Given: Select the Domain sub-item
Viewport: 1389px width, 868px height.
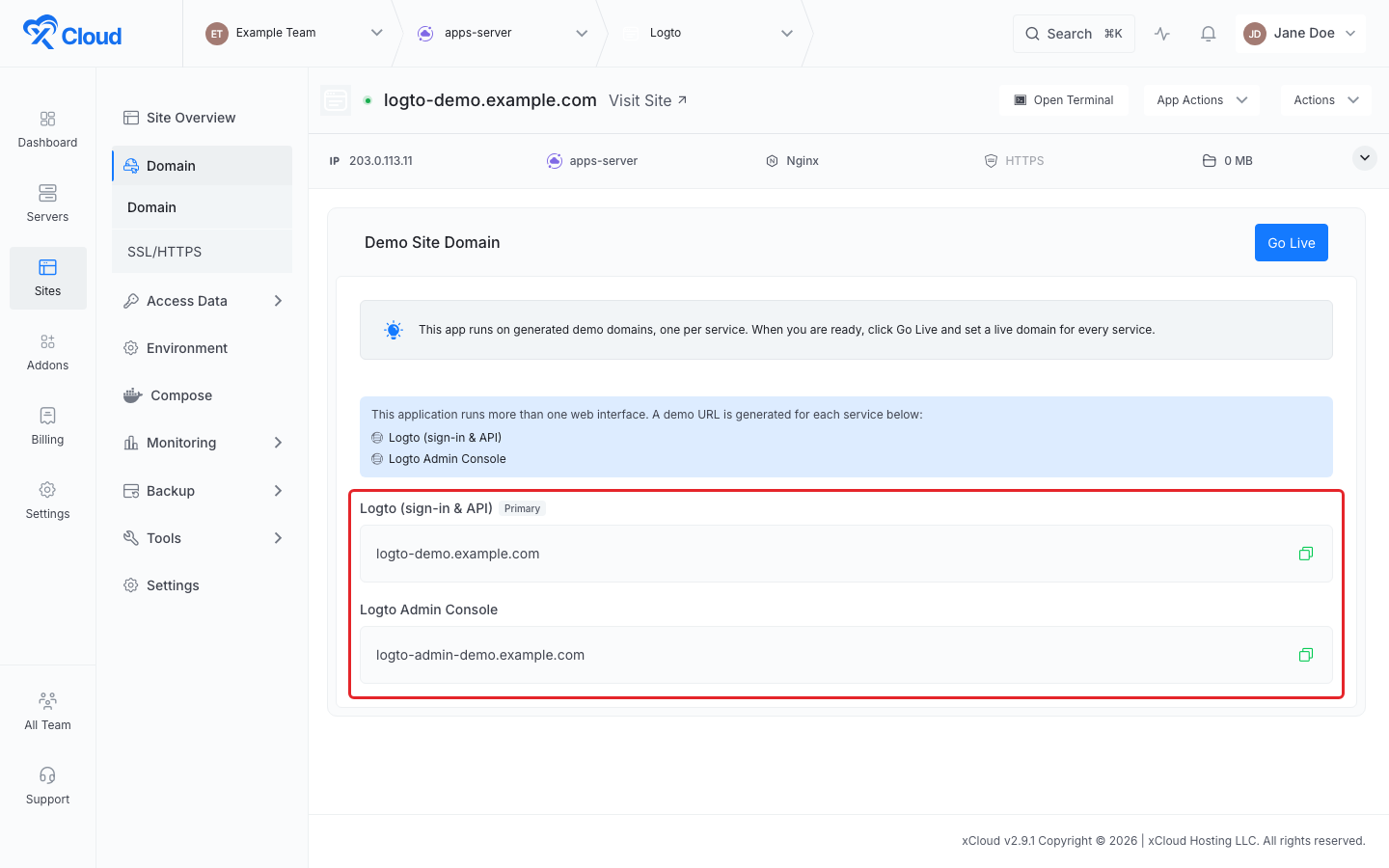Looking at the screenshot, I should [x=202, y=207].
